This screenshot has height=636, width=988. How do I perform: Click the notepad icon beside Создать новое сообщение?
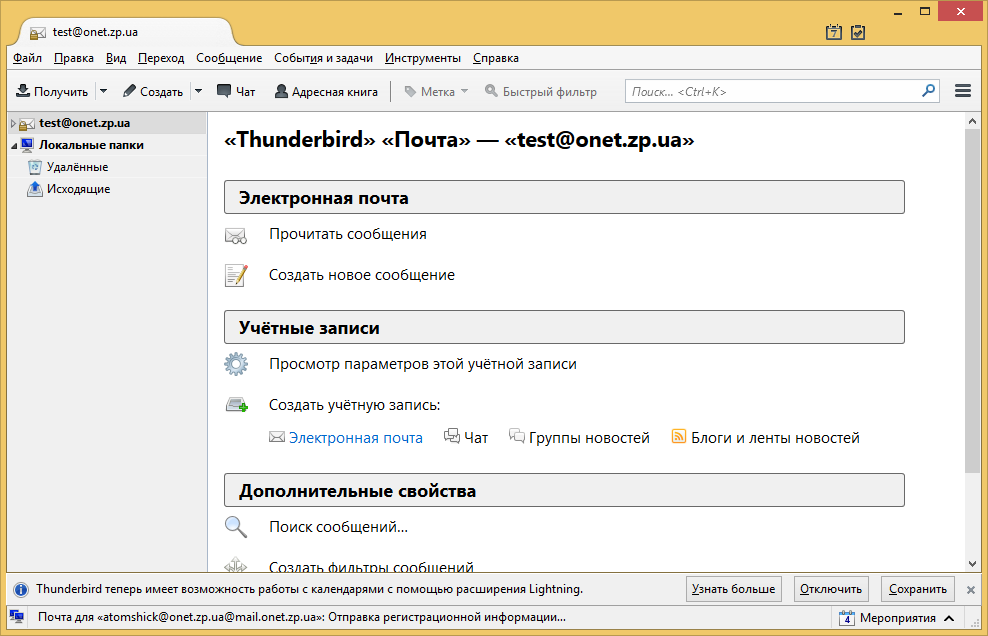[x=236, y=275]
